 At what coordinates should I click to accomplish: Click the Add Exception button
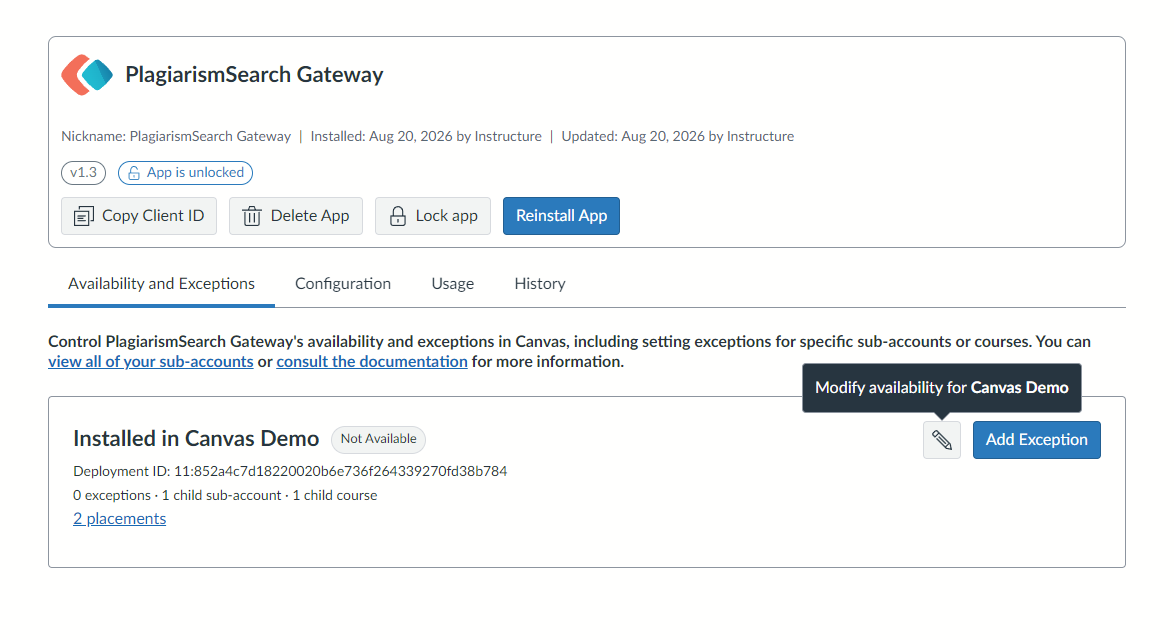(1036, 440)
